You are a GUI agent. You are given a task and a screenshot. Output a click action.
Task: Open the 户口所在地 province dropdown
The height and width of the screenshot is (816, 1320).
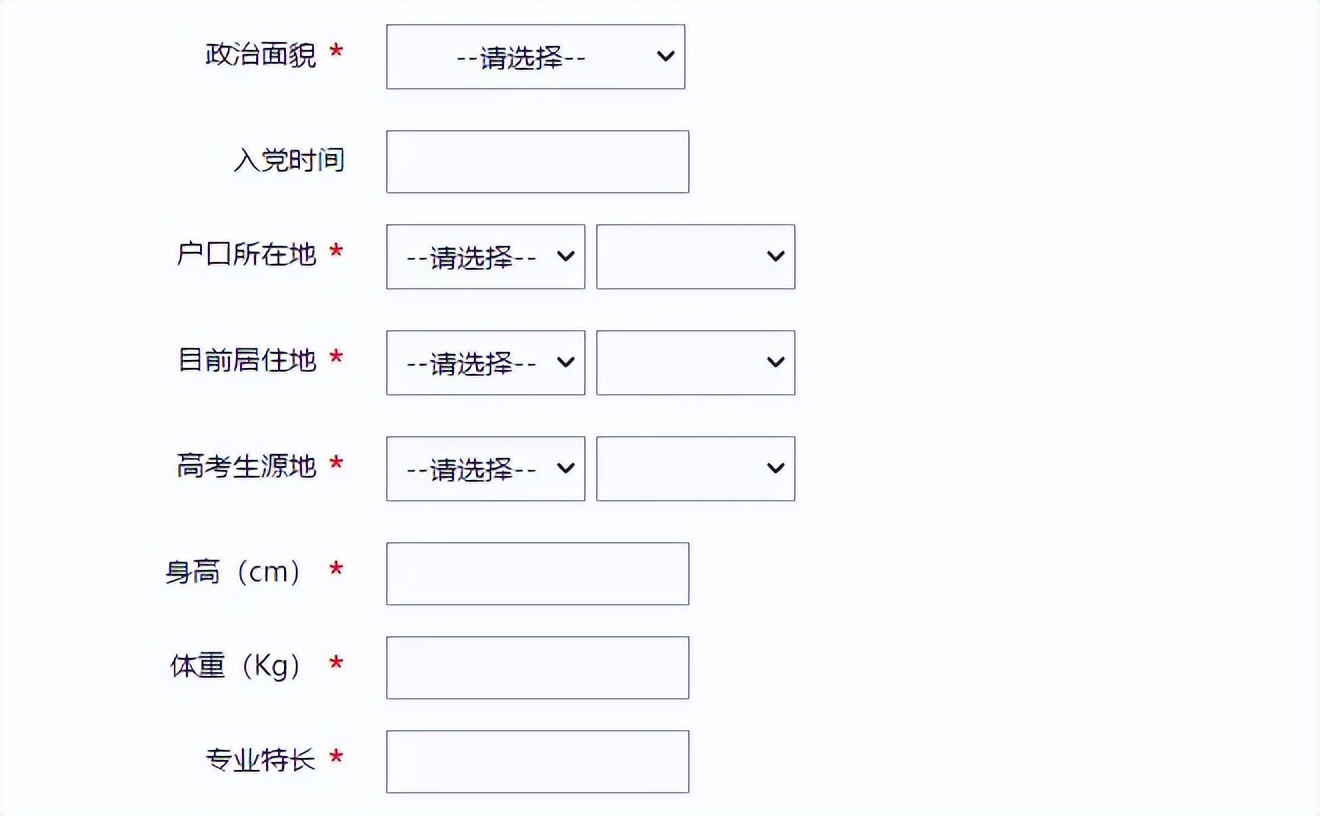click(x=485, y=257)
